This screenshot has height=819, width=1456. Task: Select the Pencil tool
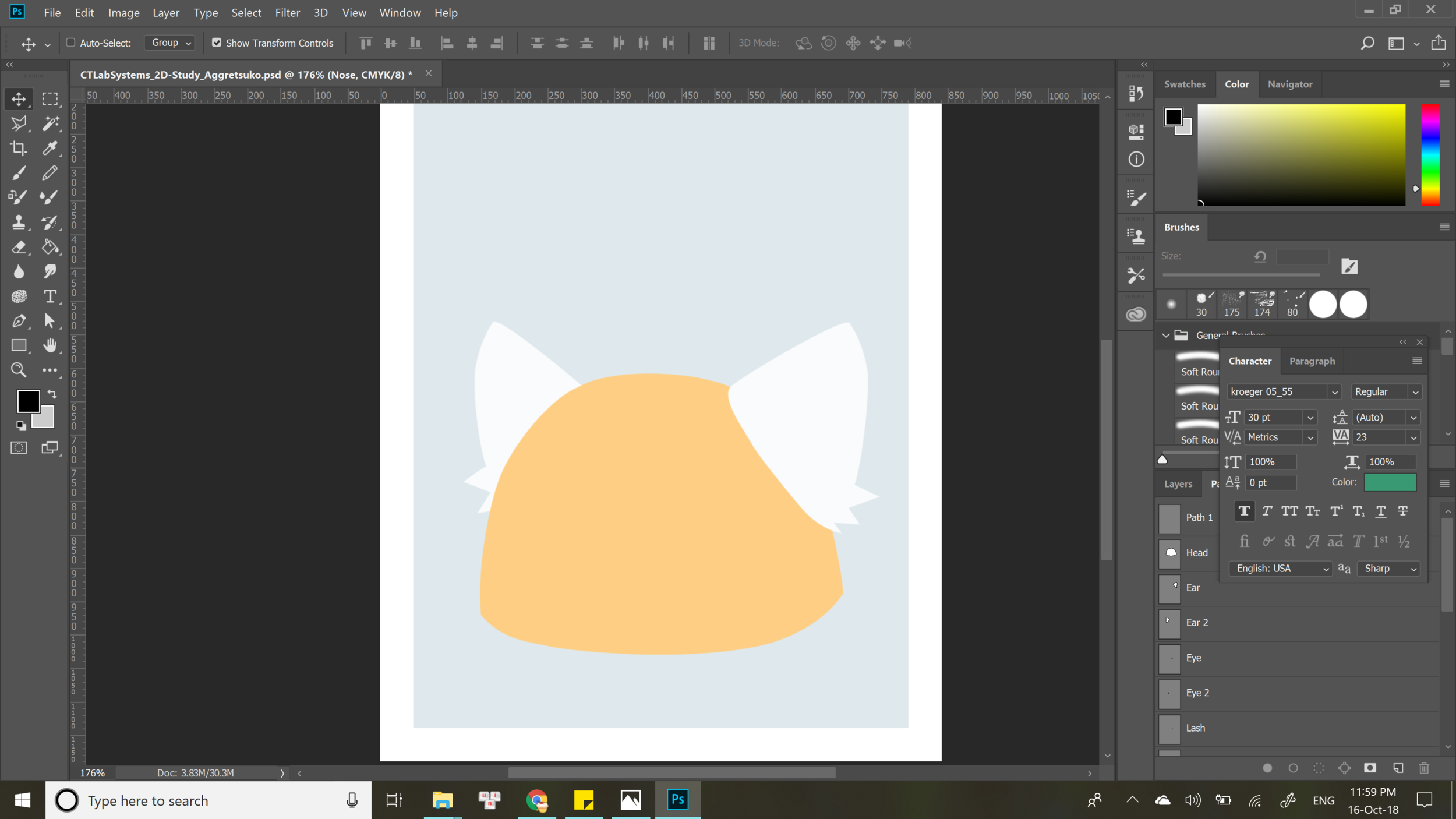50,173
